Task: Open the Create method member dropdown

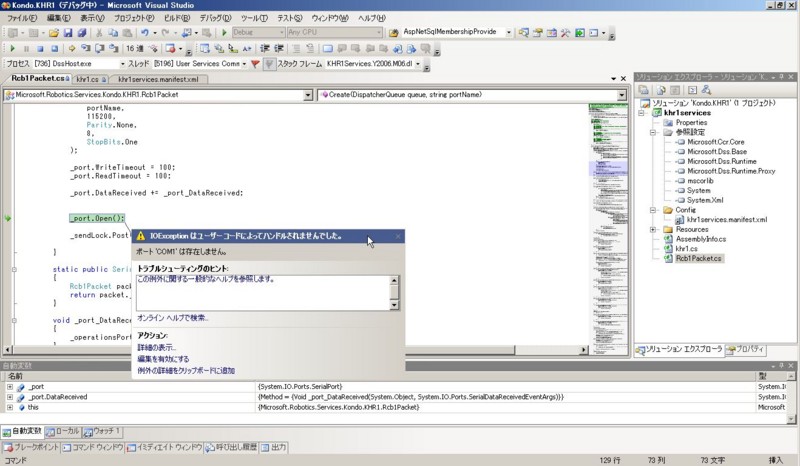Action: click(x=621, y=95)
